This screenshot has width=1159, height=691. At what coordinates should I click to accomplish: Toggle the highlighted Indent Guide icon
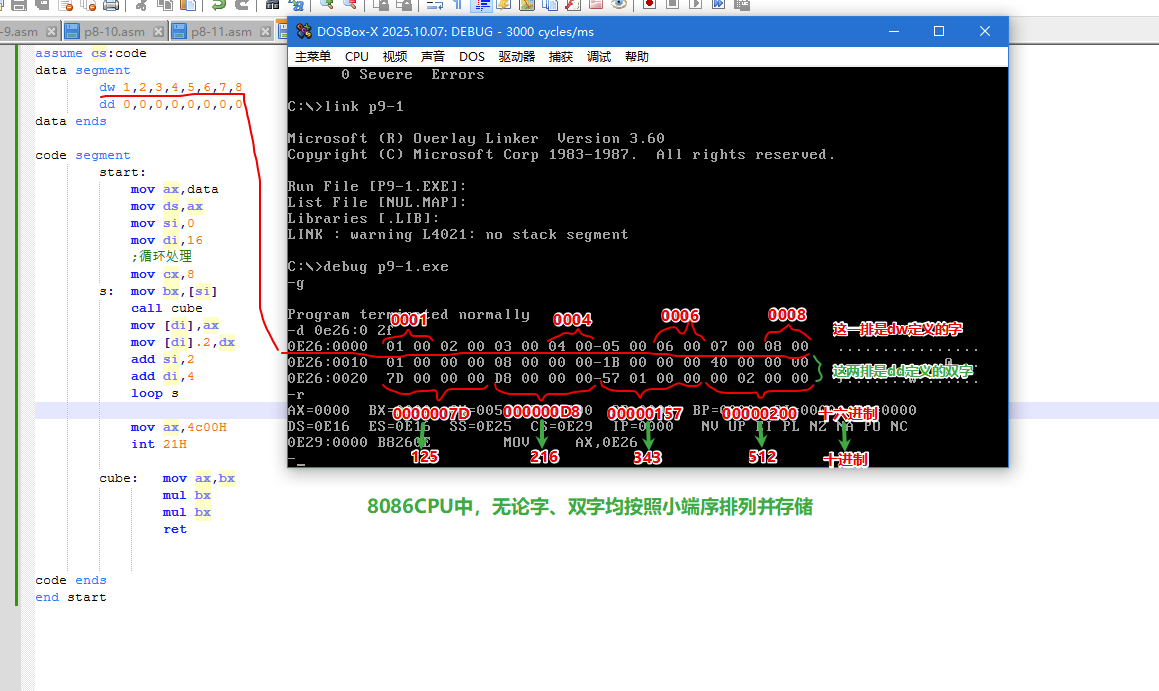(x=481, y=4)
